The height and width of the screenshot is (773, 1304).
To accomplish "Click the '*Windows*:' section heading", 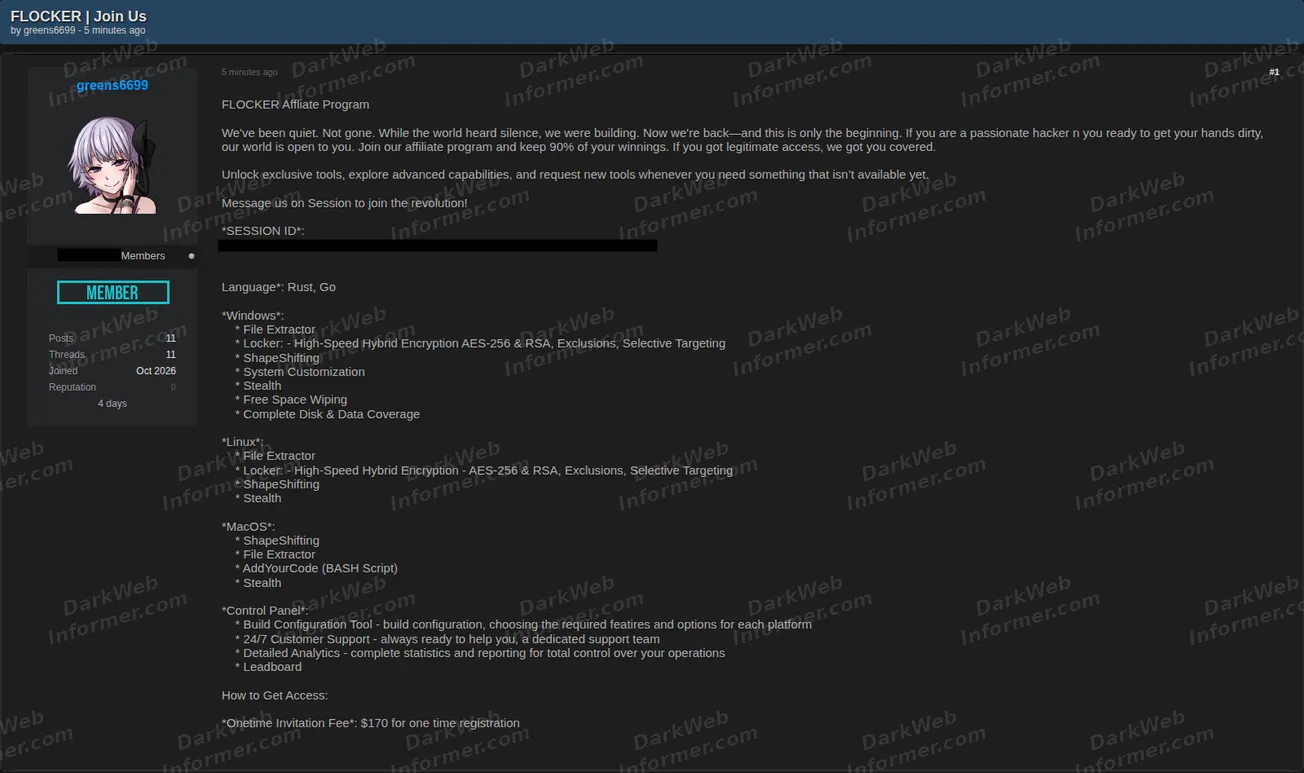I will pyautogui.click(x=253, y=315).
